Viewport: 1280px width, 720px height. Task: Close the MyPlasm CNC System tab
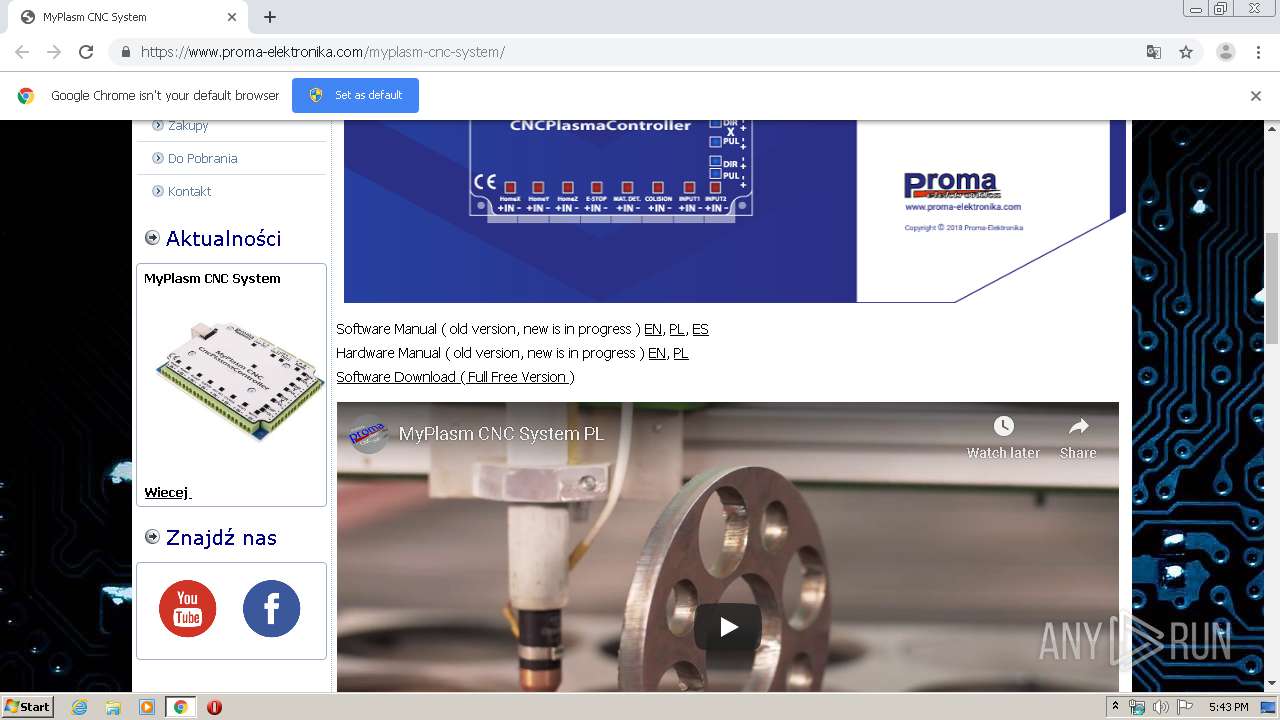(x=232, y=17)
